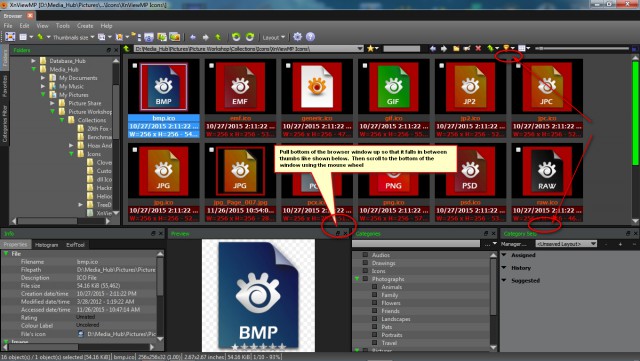Click the fullscreen icon in main toolbar
This screenshot has height=361, width=640.
[x=10, y=37]
